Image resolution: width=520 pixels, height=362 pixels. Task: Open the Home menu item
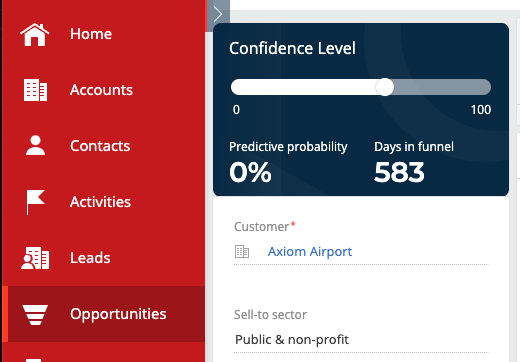pyautogui.click(x=91, y=34)
